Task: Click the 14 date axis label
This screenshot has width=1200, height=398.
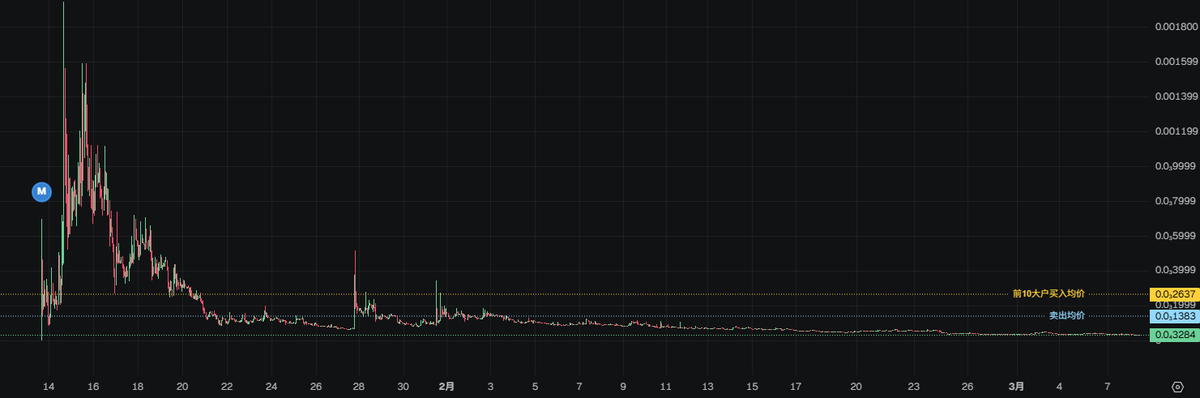Action: coord(48,386)
